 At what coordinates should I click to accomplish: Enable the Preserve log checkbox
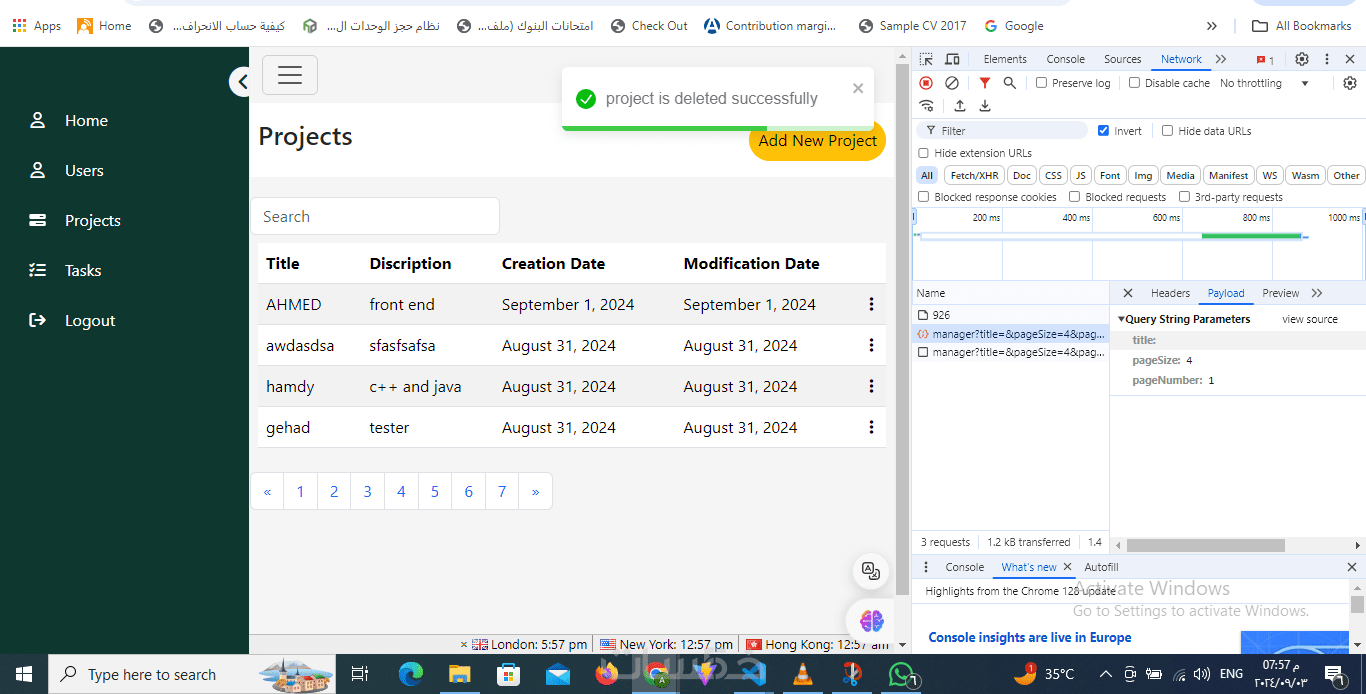[x=1041, y=83]
